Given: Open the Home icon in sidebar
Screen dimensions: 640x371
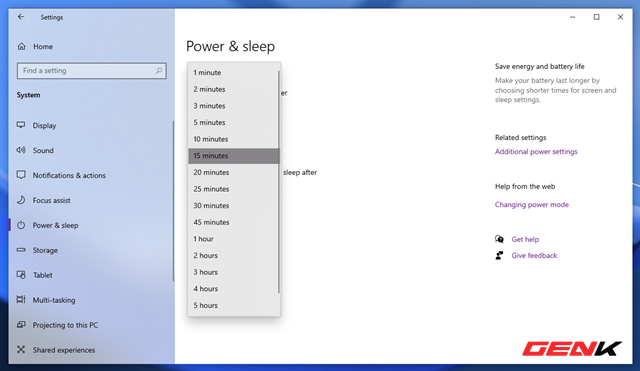Looking at the screenshot, I should (x=21, y=47).
